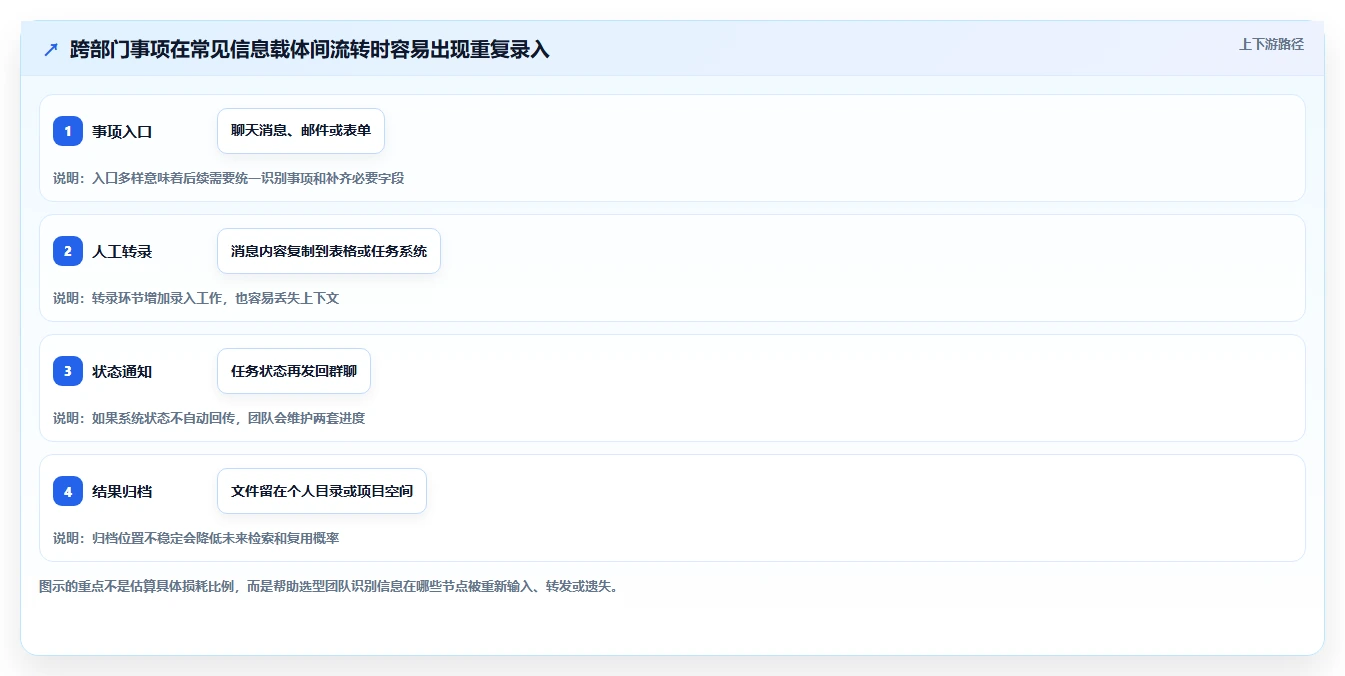This screenshot has height=676, width=1345.
Task: Click the footer text 图示的重点不是估算具体损耗比例
Action: [x=329, y=586]
